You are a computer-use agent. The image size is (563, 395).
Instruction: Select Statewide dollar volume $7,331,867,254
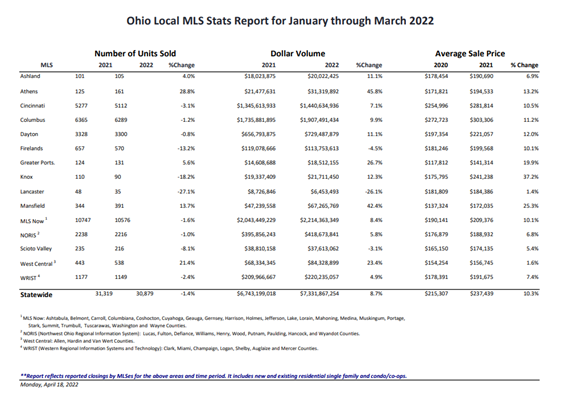pyautogui.click(x=320, y=294)
